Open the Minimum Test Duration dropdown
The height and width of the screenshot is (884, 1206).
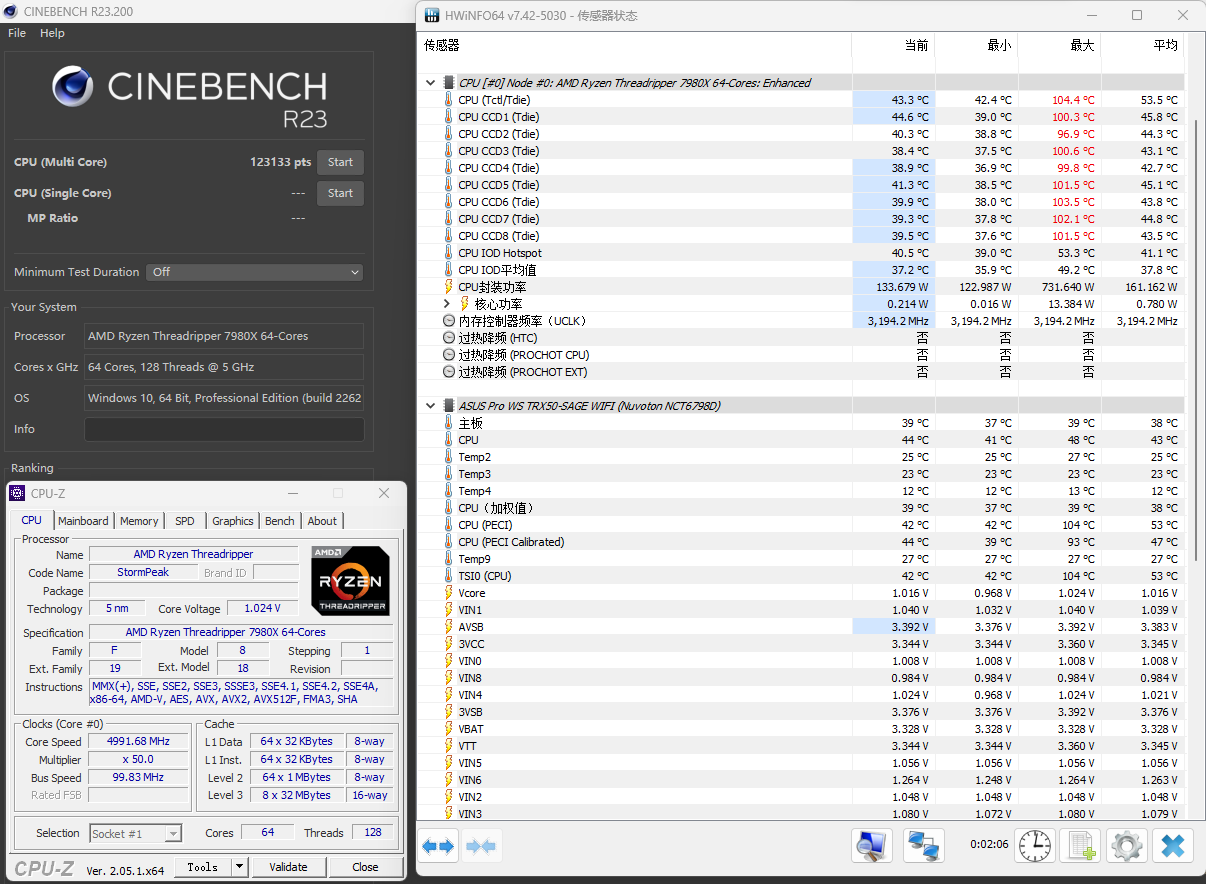pos(255,272)
